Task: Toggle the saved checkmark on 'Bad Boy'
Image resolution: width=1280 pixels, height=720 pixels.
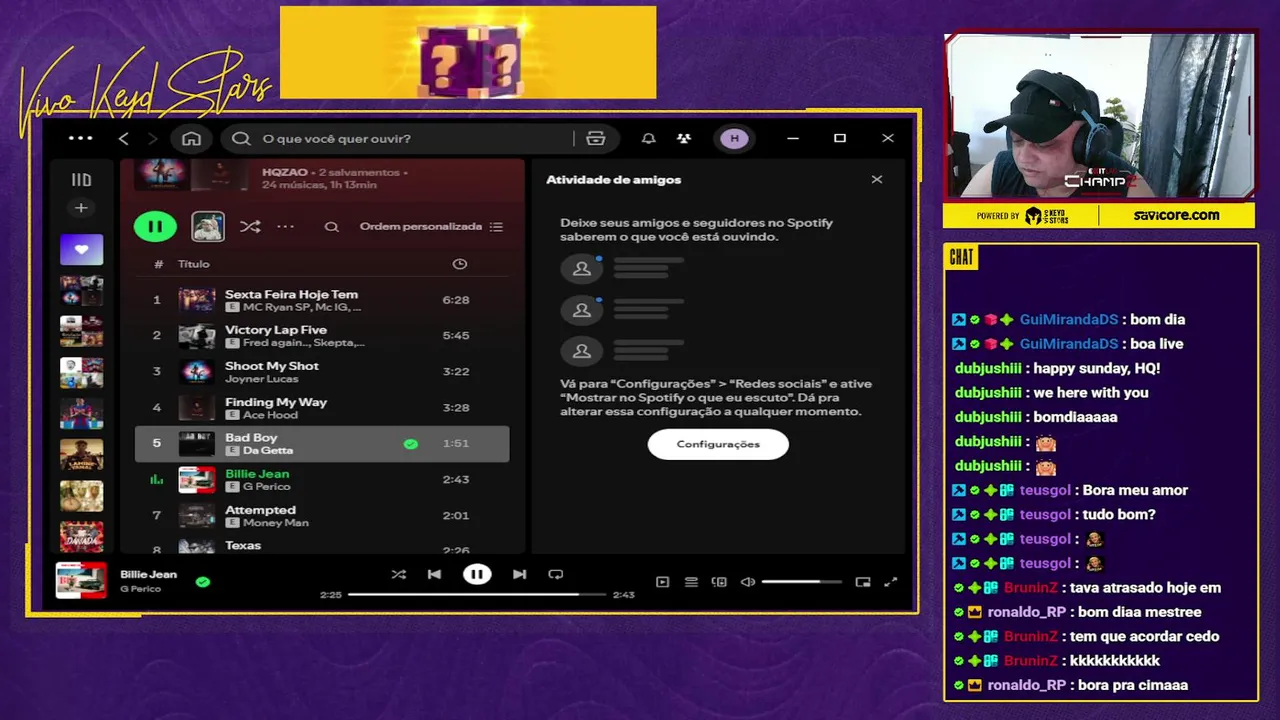Action: click(x=410, y=444)
